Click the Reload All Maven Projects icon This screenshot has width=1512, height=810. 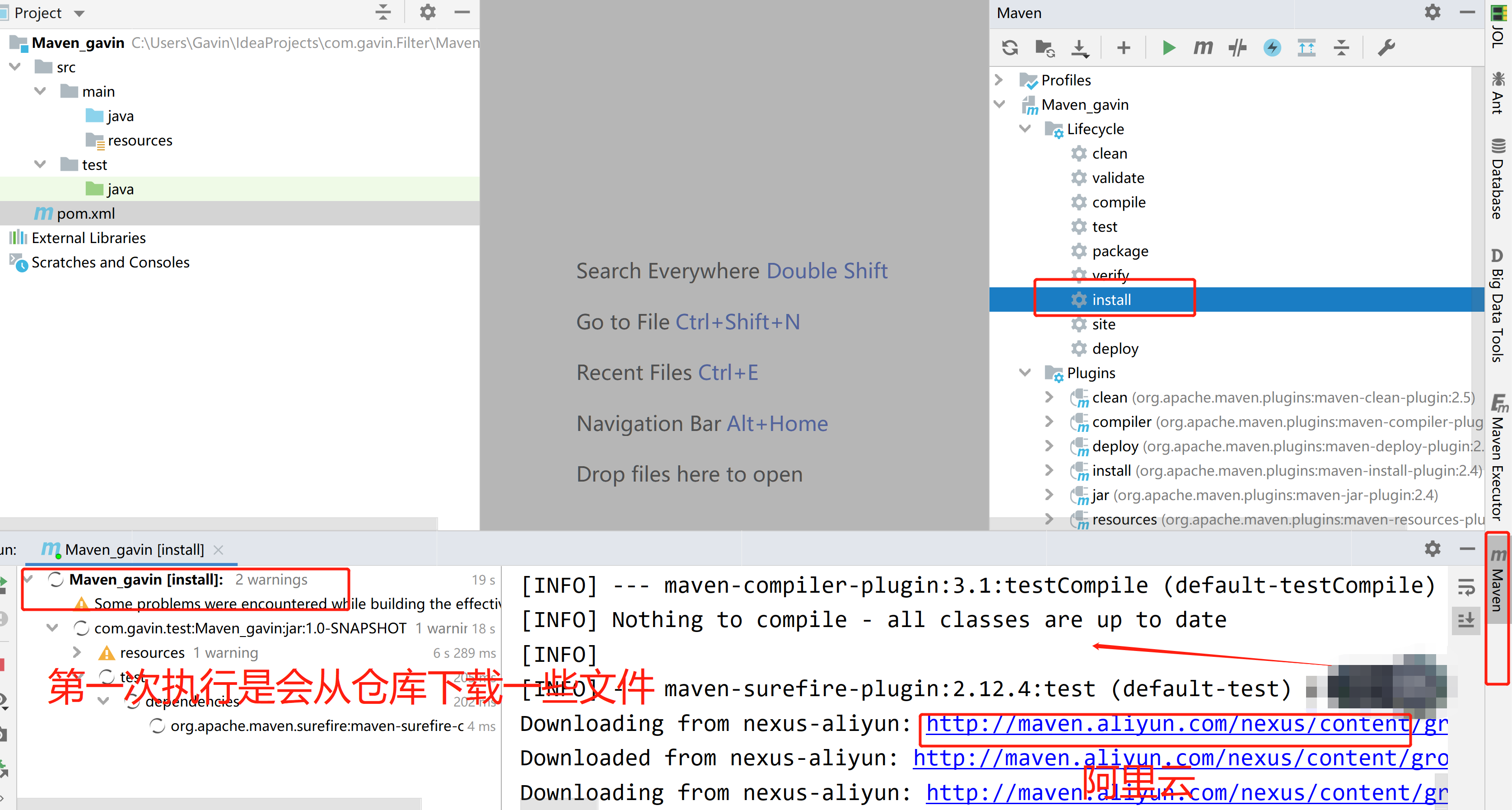(x=1009, y=47)
